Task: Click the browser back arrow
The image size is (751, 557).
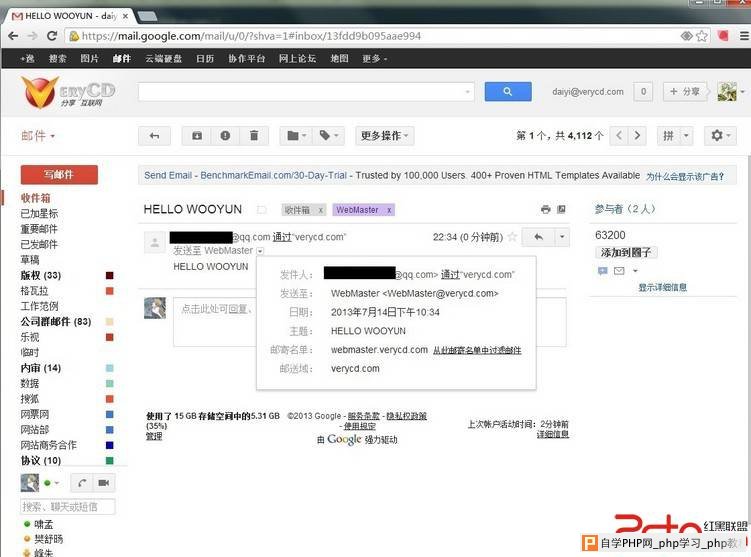Action: (13, 36)
